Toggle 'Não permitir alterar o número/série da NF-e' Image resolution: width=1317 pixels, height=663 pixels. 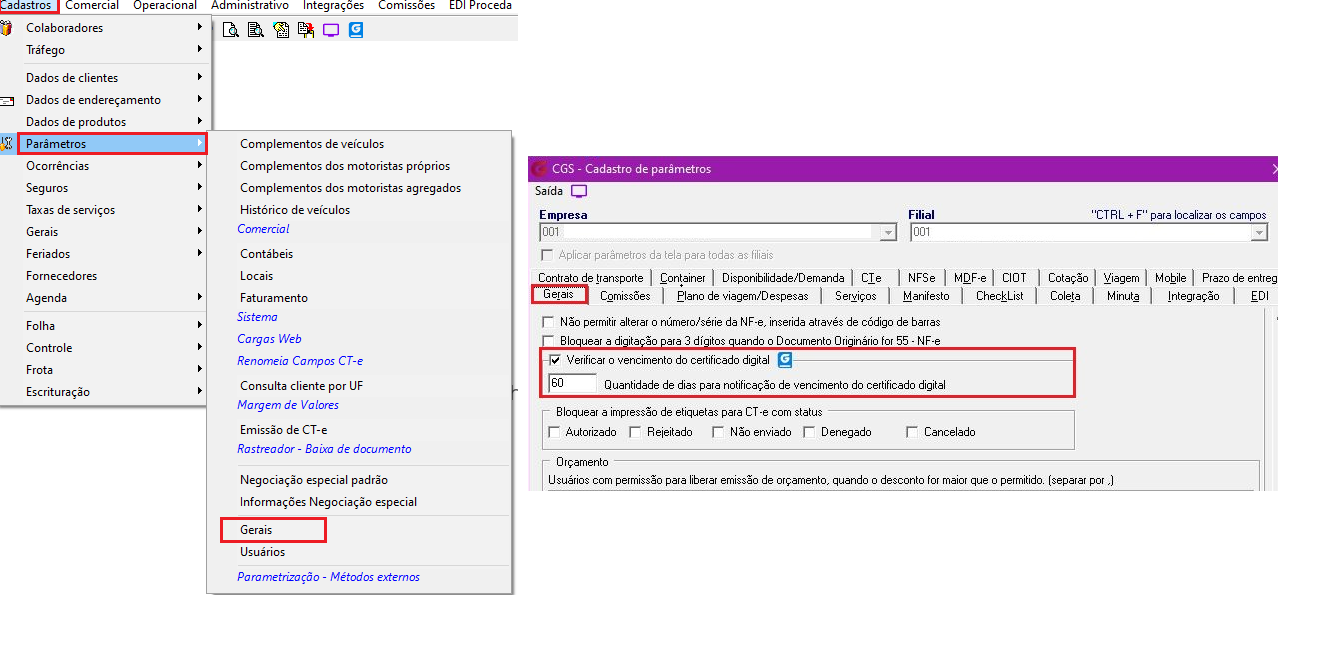(547, 322)
